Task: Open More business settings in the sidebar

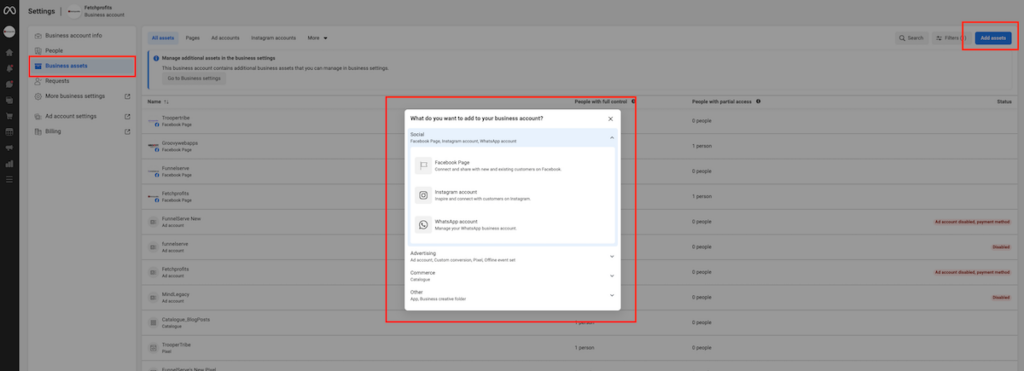Action: click(x=82, y=96)
